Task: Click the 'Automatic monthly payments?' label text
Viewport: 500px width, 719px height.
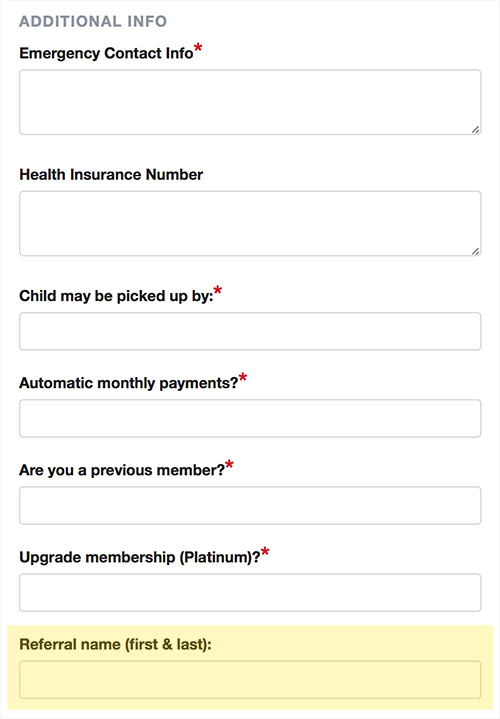Action: pos(128,383)
